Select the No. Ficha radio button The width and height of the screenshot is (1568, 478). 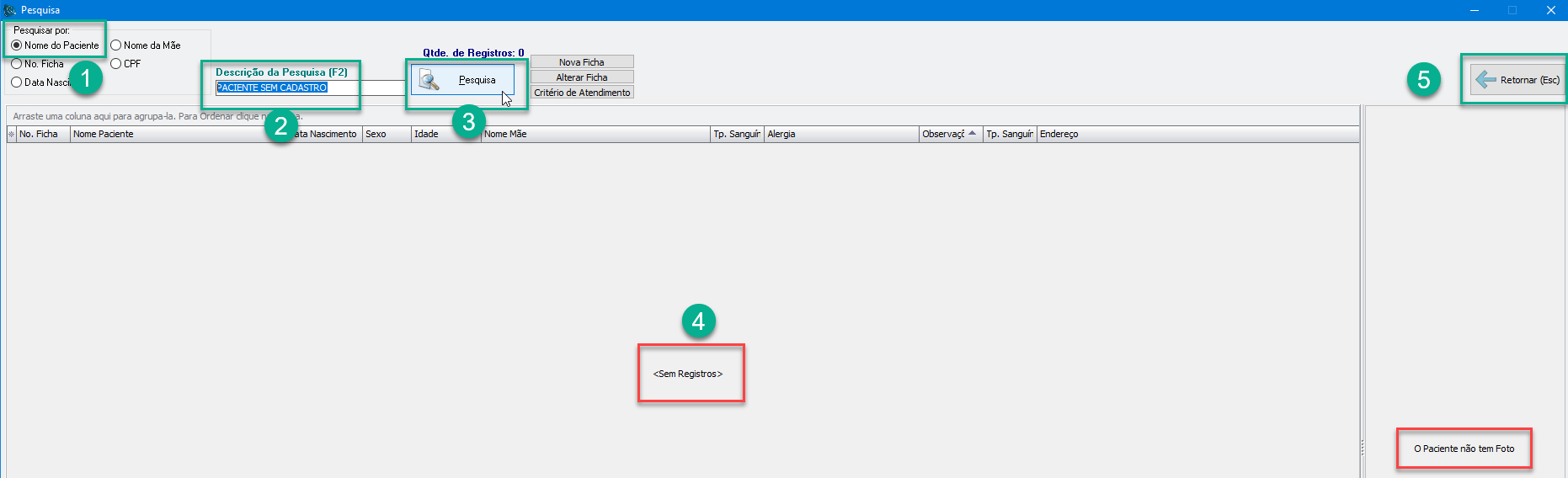17,64
